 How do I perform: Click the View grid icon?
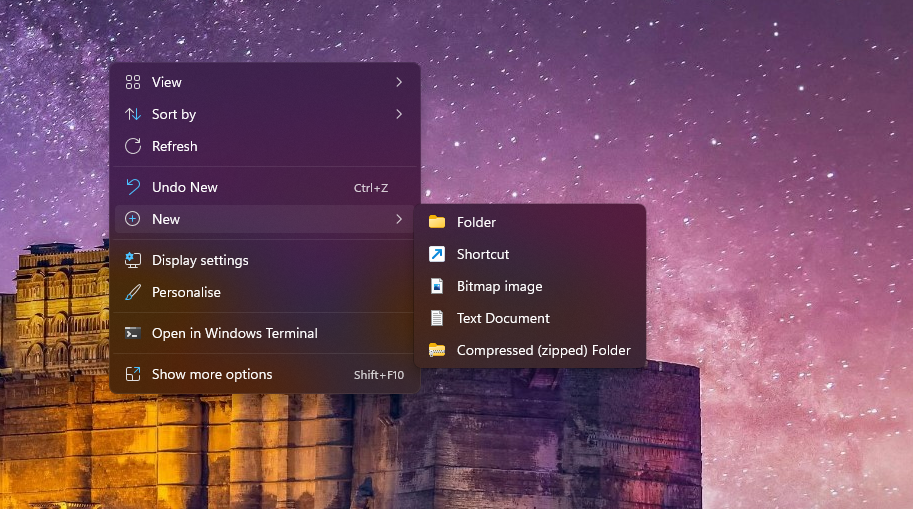click(x=132, y=82)
